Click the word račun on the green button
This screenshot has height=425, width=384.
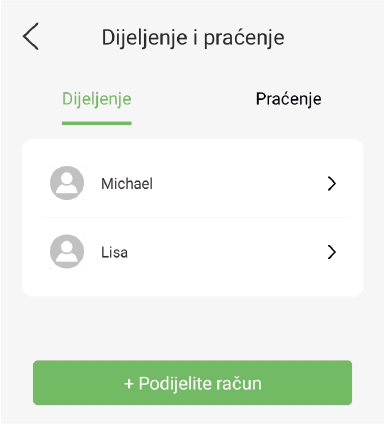(x=239, y=383)
